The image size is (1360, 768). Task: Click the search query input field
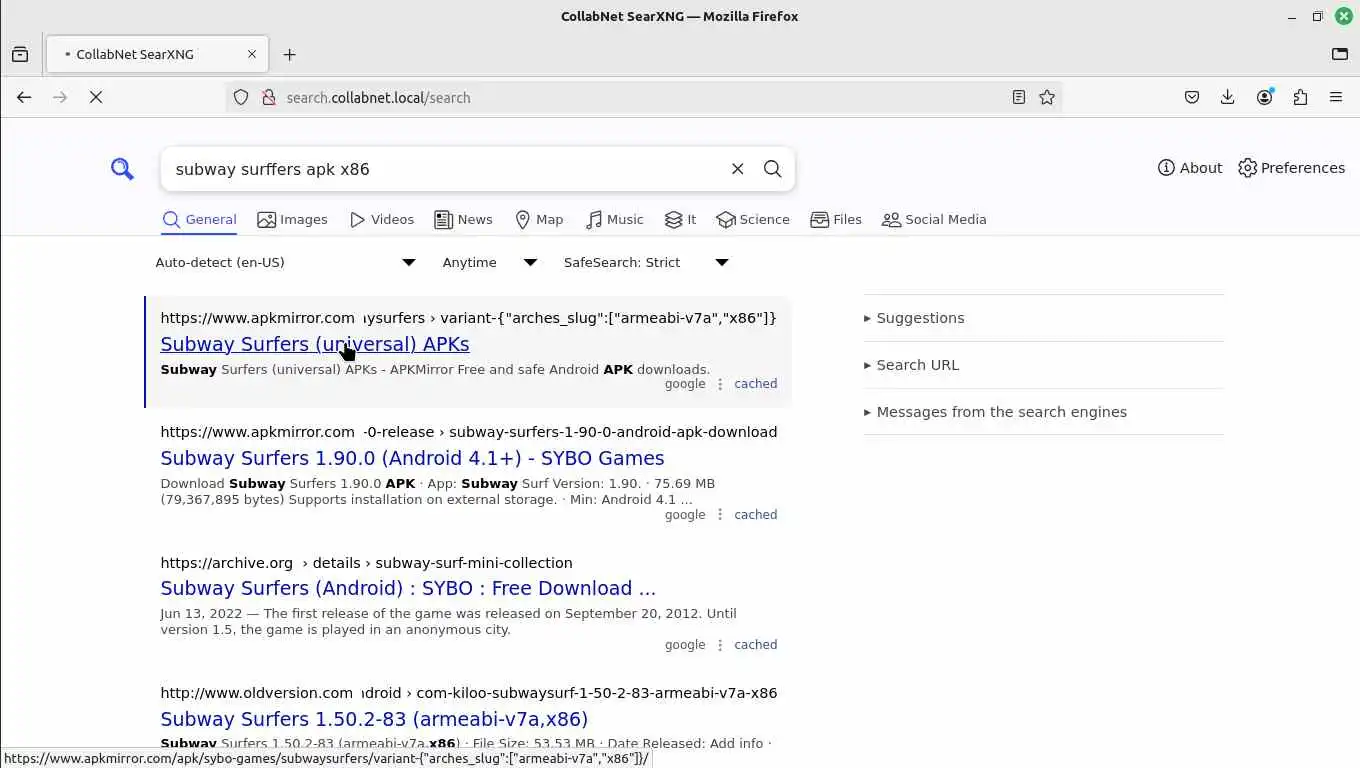[445, 169]
